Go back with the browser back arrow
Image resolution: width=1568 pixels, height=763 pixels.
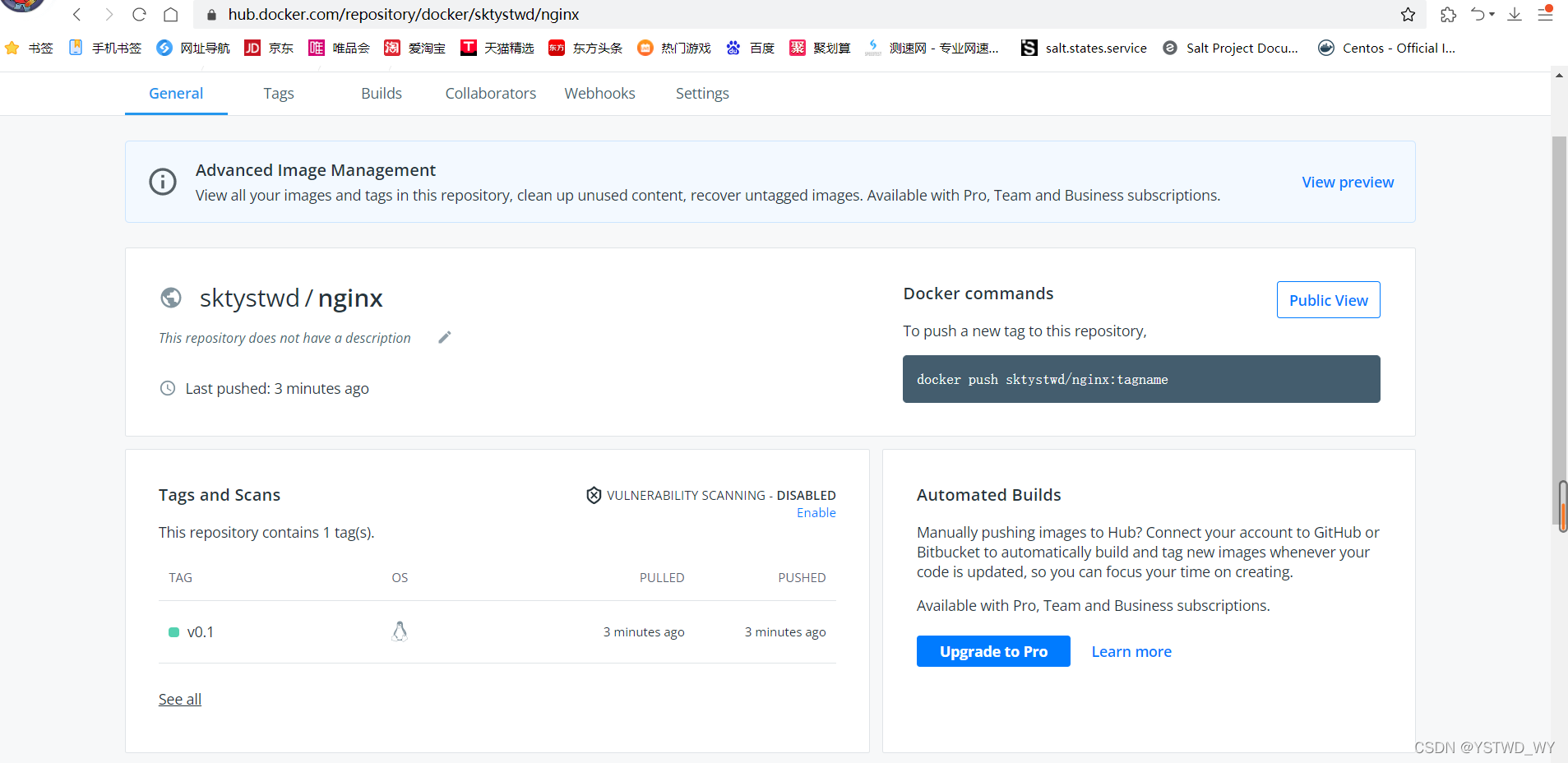[76, 14]
